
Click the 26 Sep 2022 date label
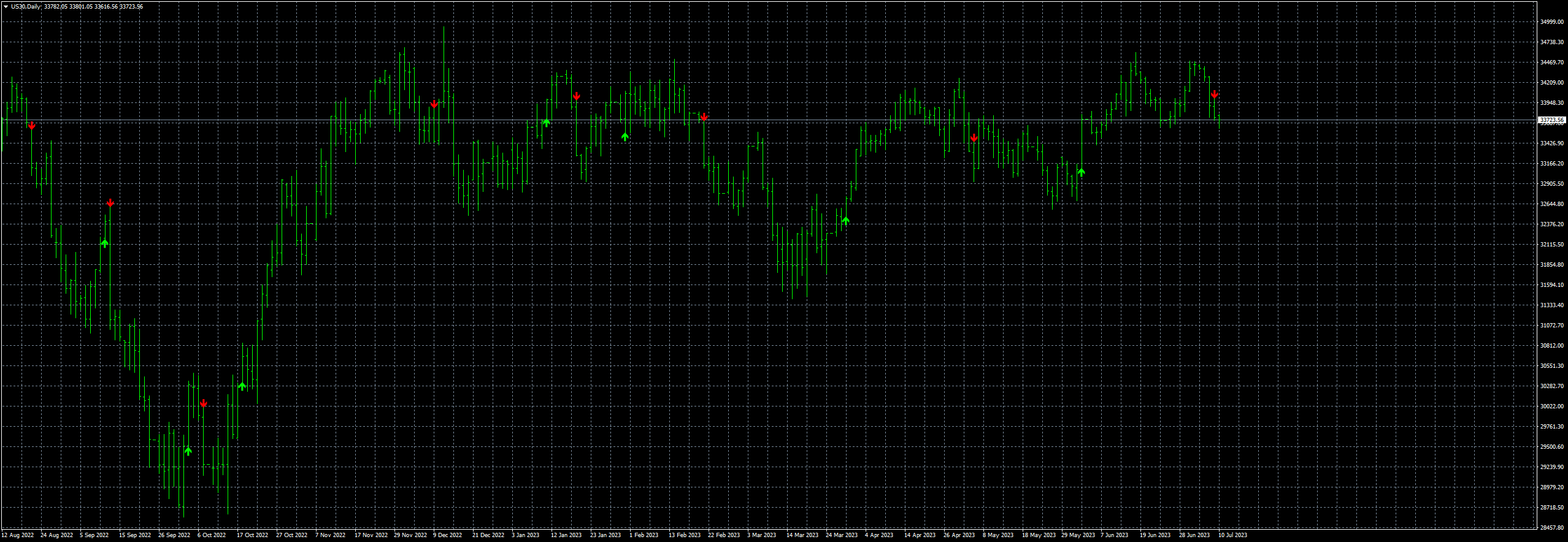174,535
